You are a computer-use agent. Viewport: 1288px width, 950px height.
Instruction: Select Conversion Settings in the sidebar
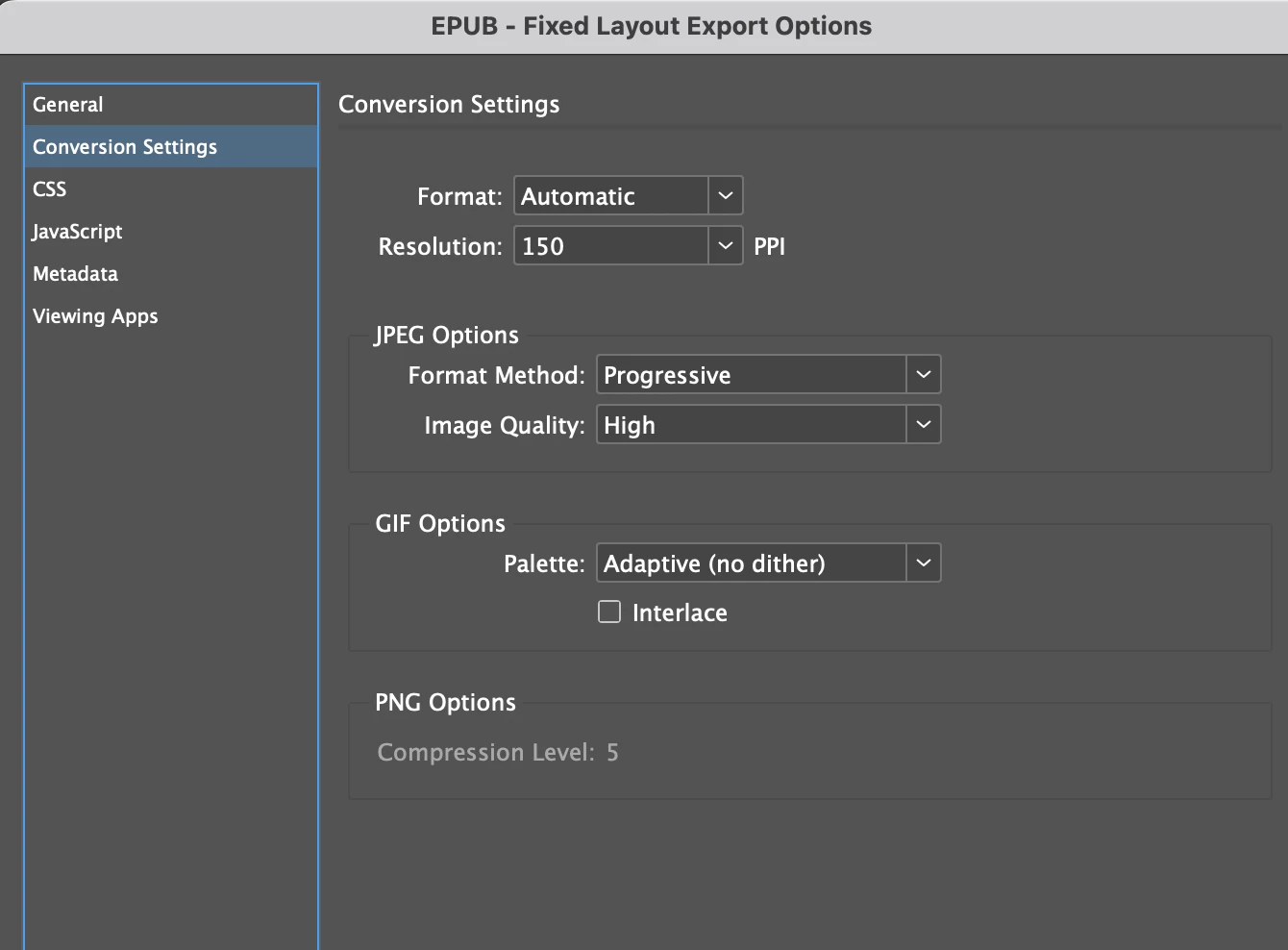click(125, 147)
